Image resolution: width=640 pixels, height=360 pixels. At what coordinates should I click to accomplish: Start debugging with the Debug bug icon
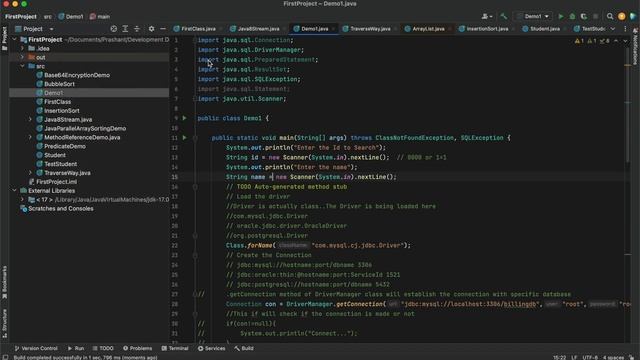572,17
